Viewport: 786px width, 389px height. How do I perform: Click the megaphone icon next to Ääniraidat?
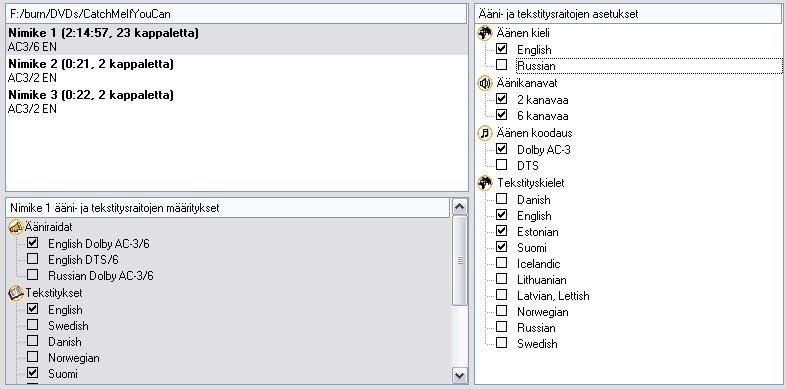coord(16,228)
